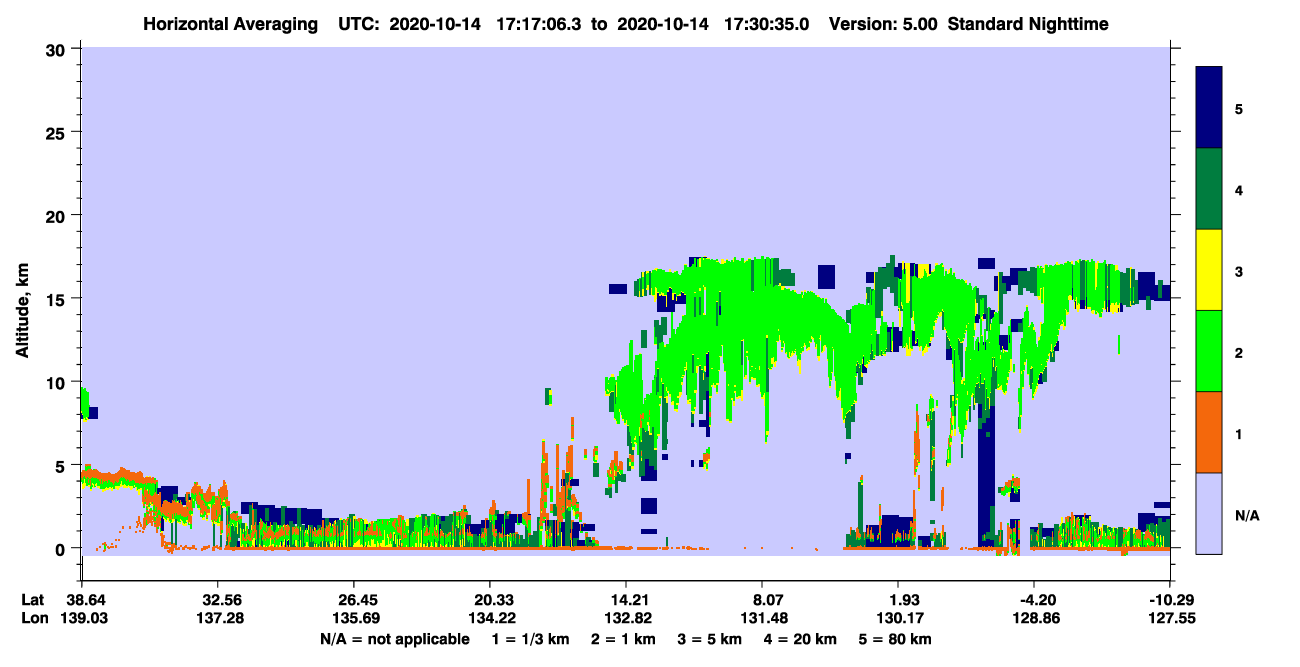Click the dark blue colorbar segment labeled 5
The image size is (1300, 667).
click(x=1209, y=108)
